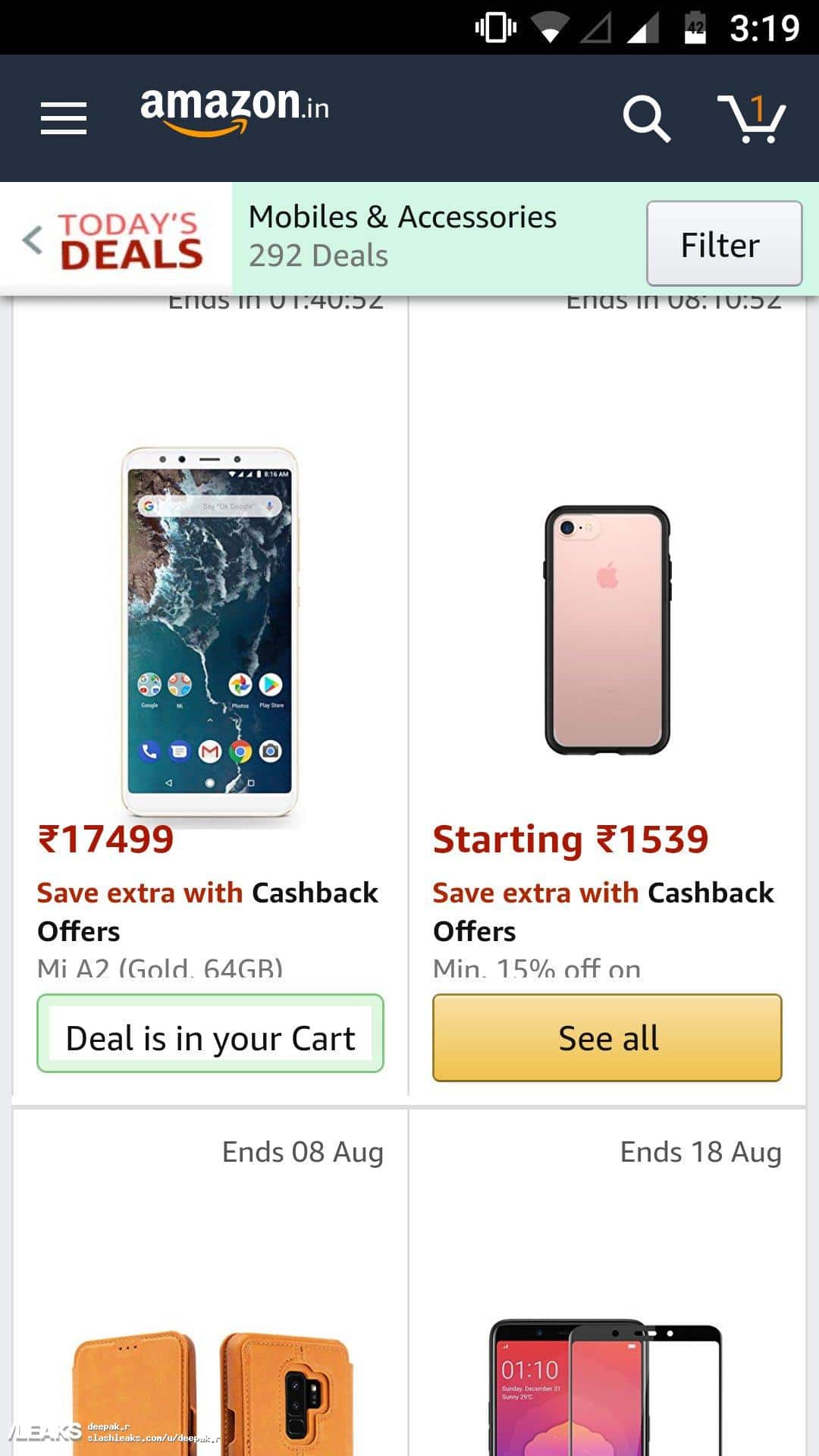This screenshot has height=1456, width=819.
Task: Open the iPhone case product image
Action: [x=607, y=629]
